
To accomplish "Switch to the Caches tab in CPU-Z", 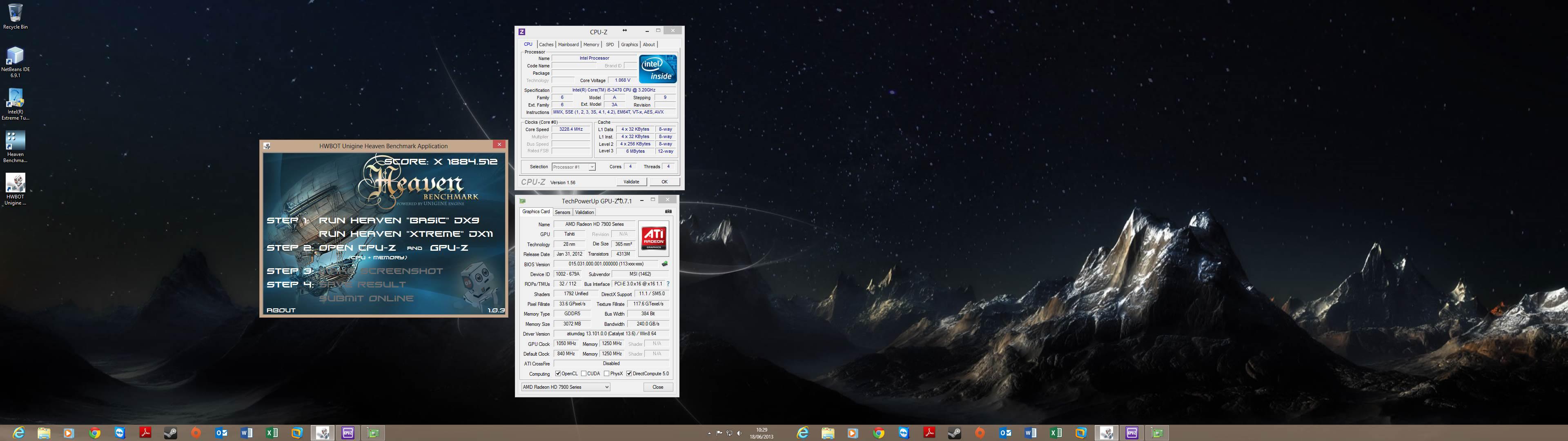I will tap(546, 45).
